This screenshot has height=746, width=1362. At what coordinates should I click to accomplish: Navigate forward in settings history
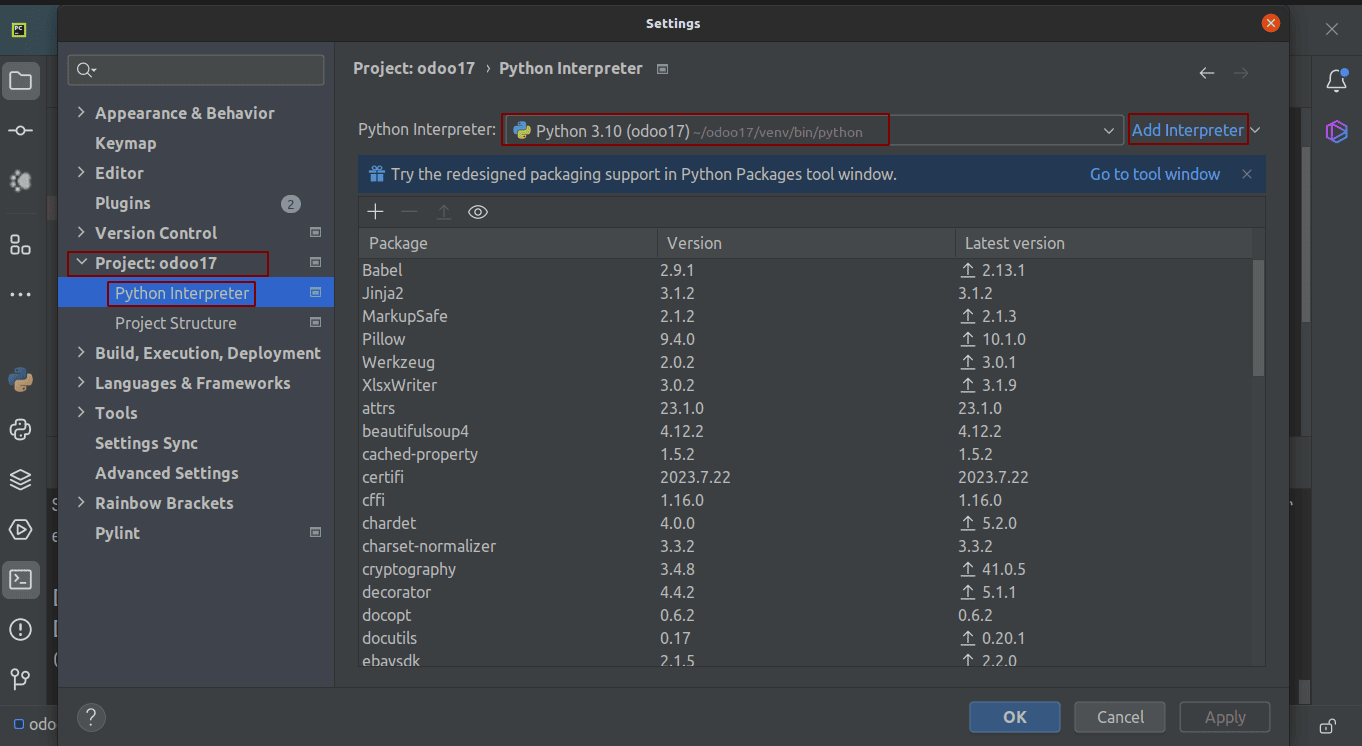1241,73
